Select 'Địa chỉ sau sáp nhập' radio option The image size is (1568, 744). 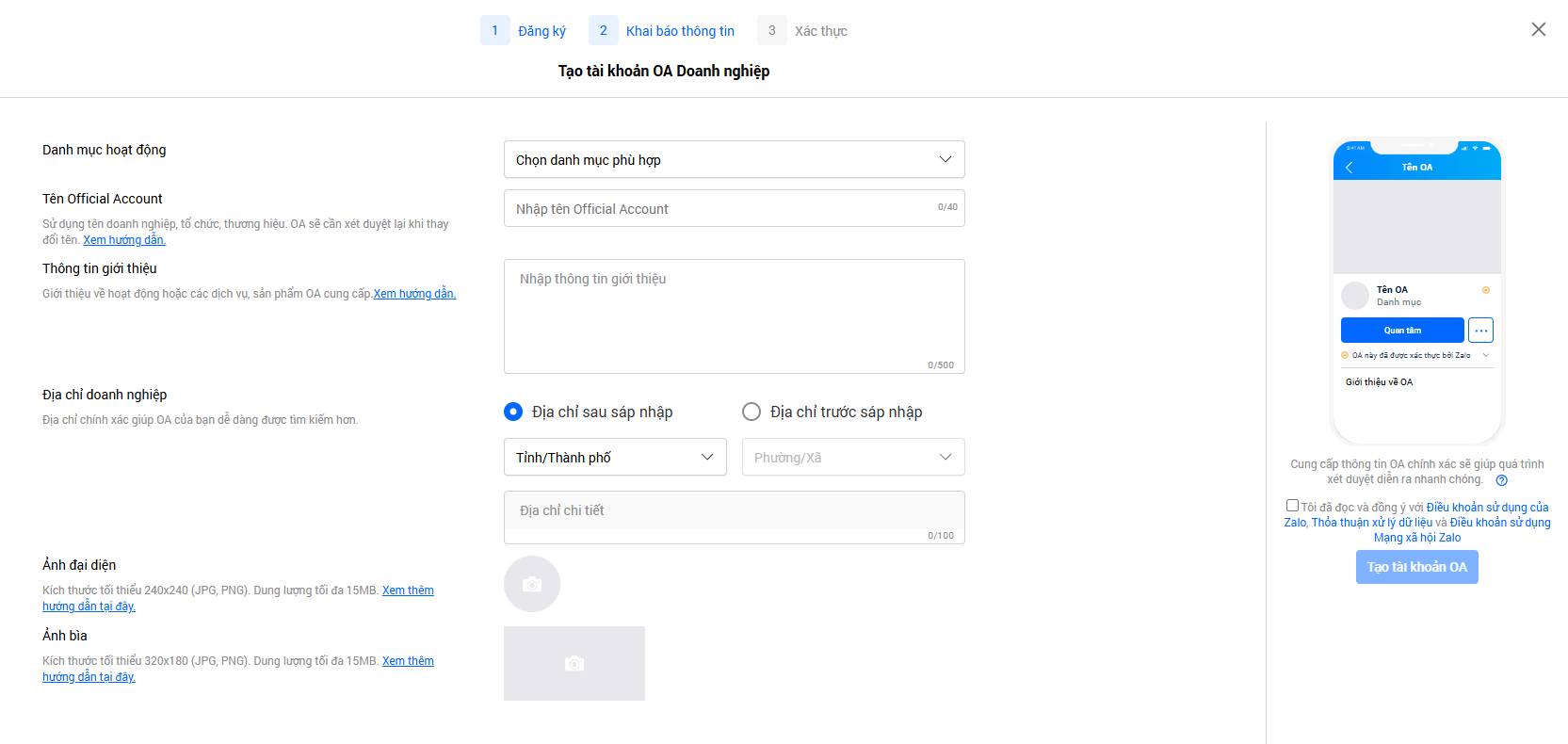pyautogui.click(x=513, y=412)
